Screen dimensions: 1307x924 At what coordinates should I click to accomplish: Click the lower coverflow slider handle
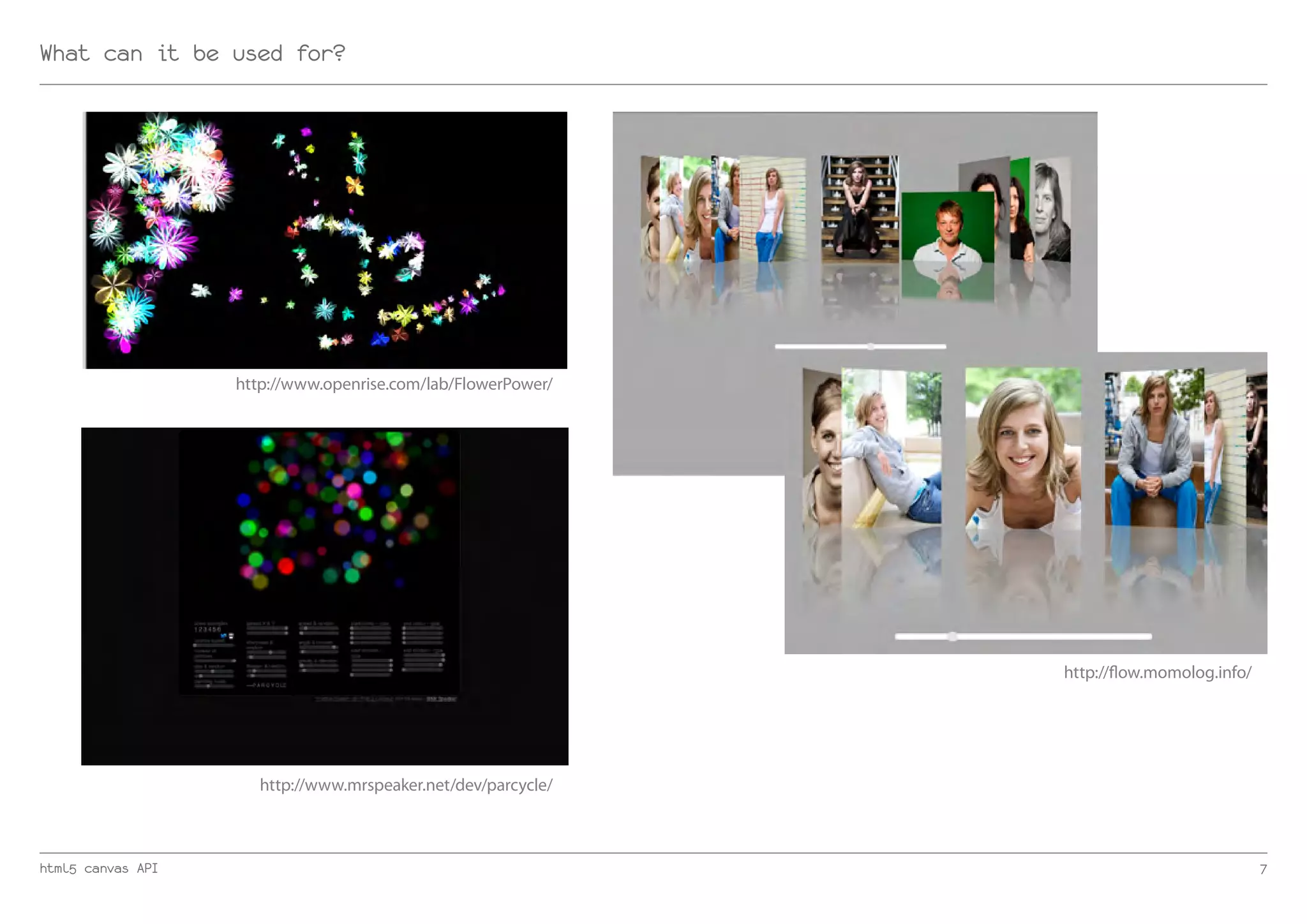(x=952, y=636)
